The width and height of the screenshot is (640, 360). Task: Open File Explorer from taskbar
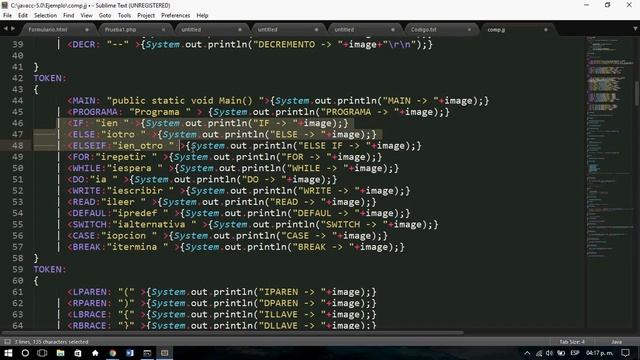tap(60, 353)
